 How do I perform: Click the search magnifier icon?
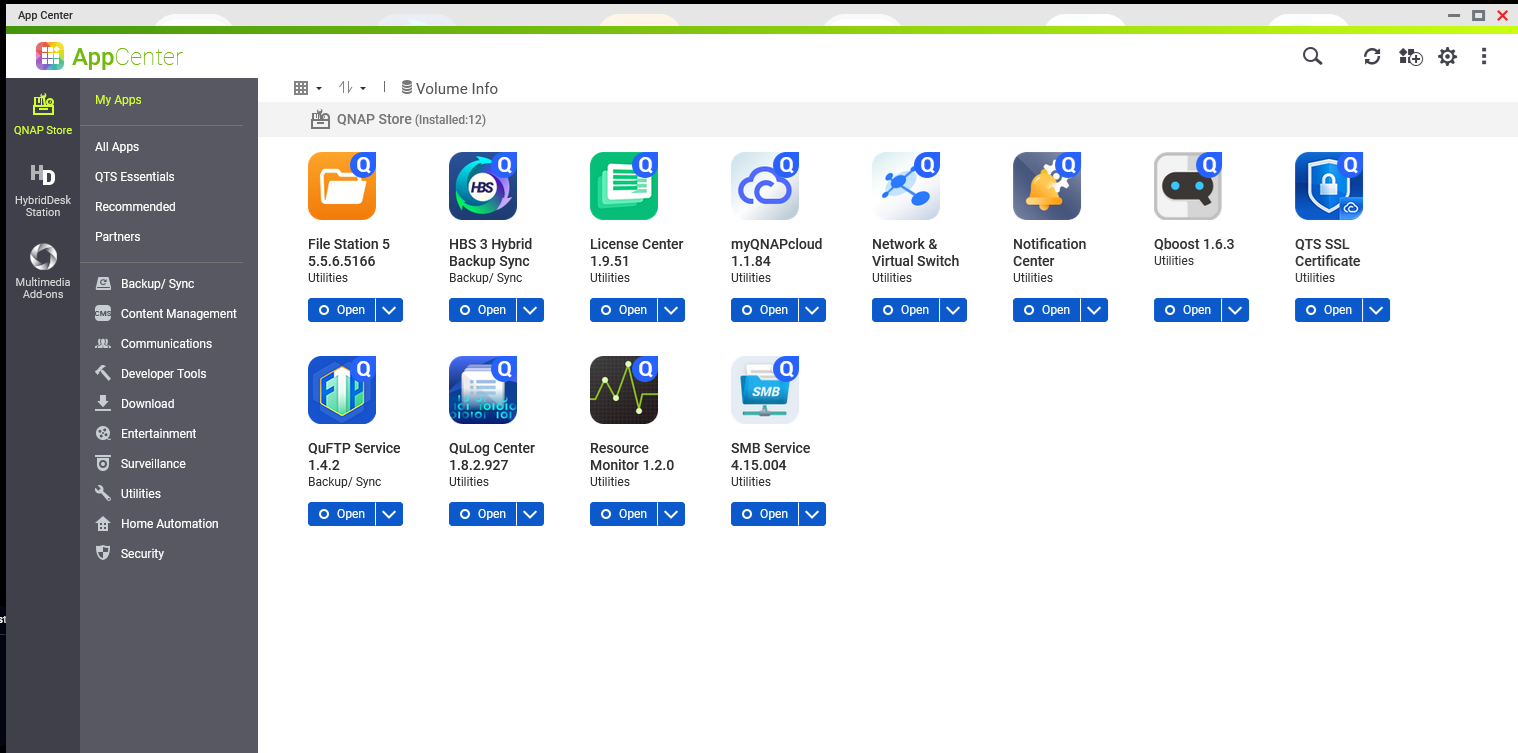click(x=1312, y=57)
